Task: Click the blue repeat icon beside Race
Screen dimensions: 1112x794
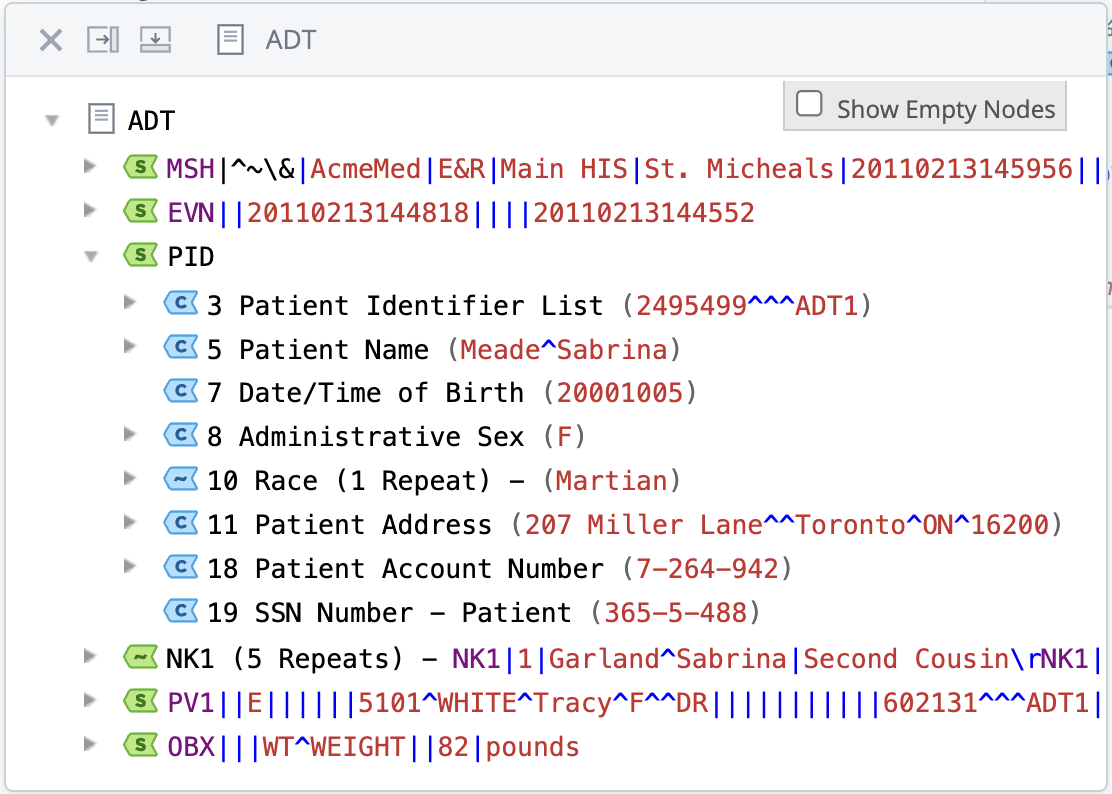Action: pos(181,480)
